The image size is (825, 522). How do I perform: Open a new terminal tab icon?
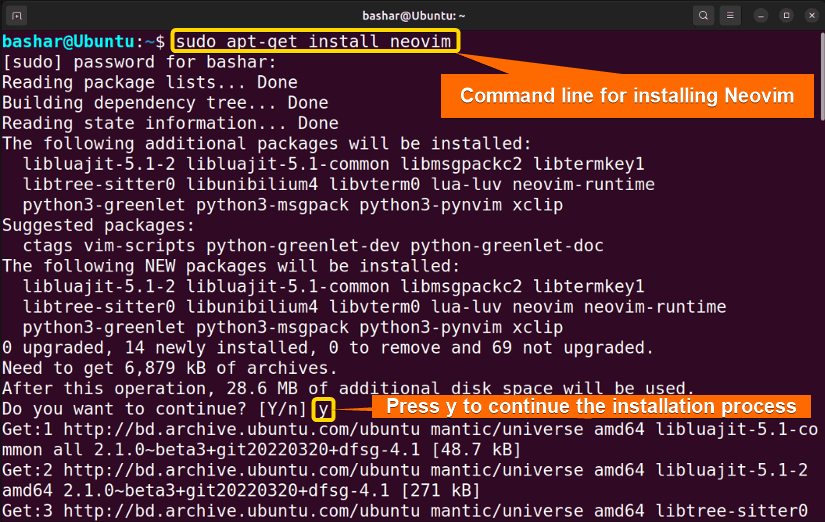tap(16, 15)
